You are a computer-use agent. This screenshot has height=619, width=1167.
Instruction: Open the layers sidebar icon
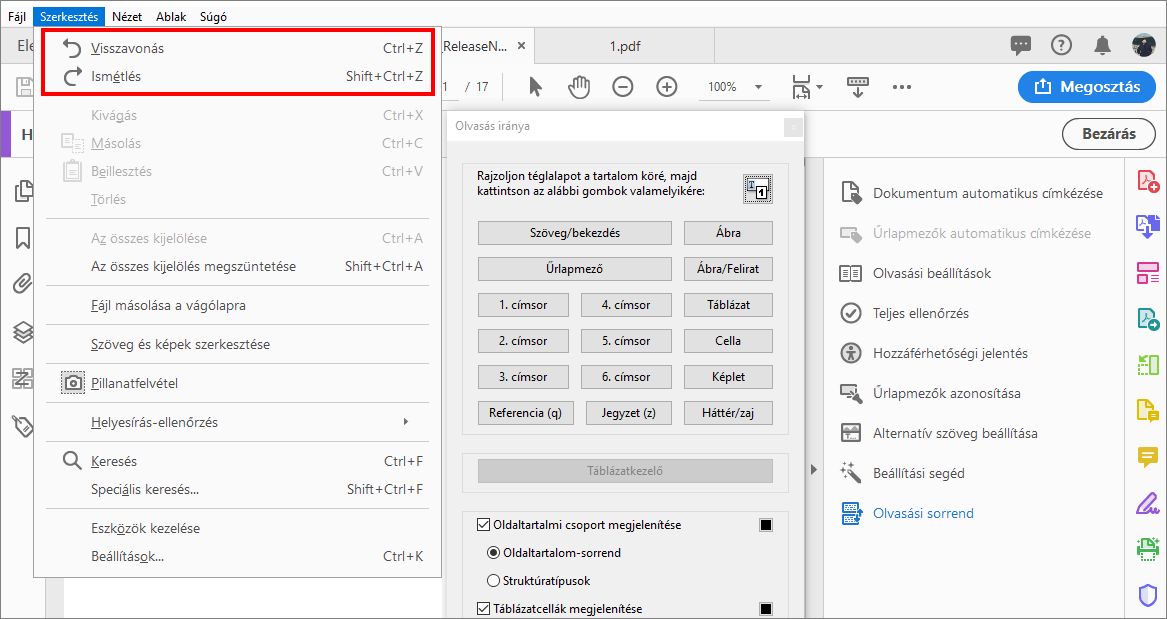point(23,332)
